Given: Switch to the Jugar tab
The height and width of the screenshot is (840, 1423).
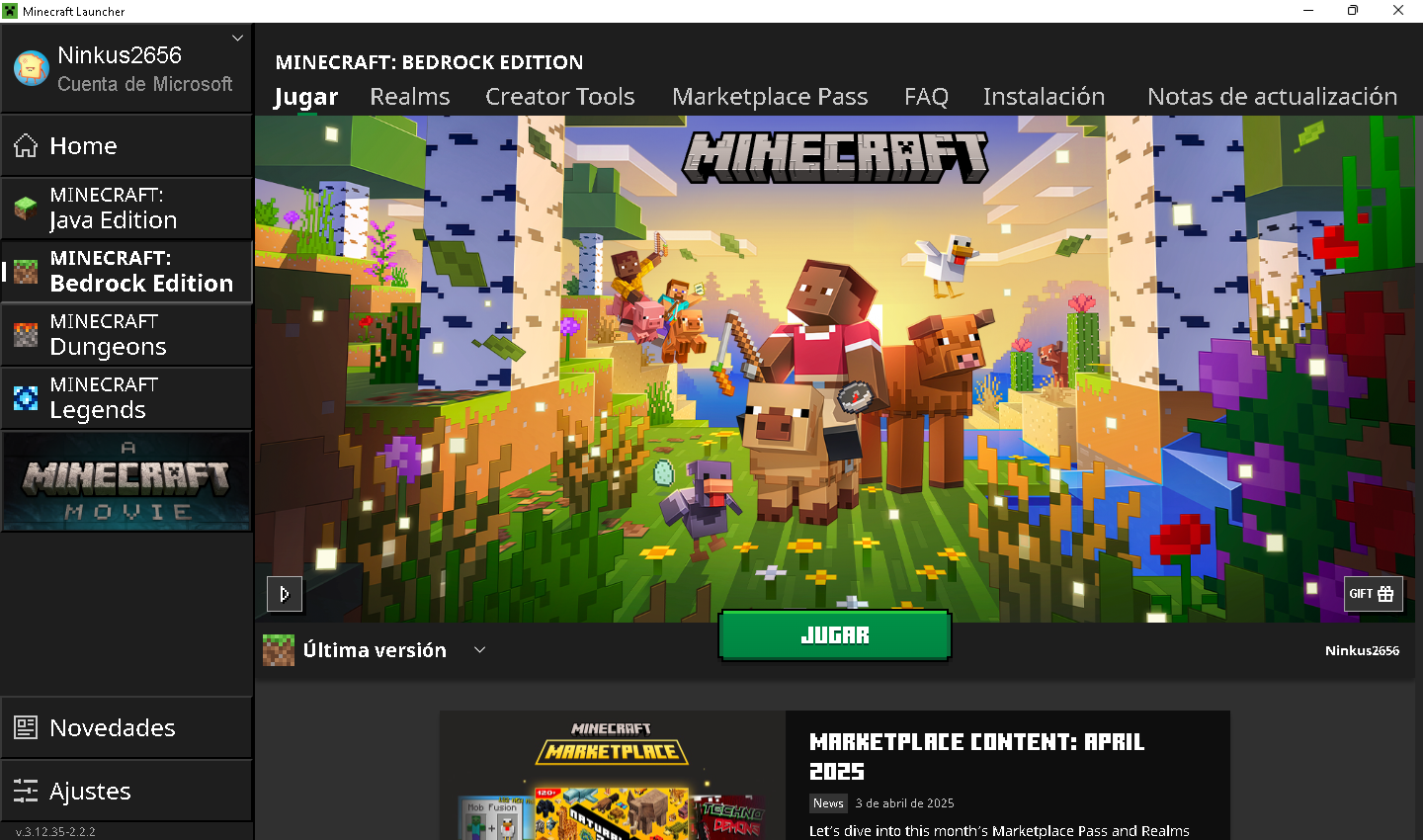Looking at the screenshot, I should tap(306, 97).
